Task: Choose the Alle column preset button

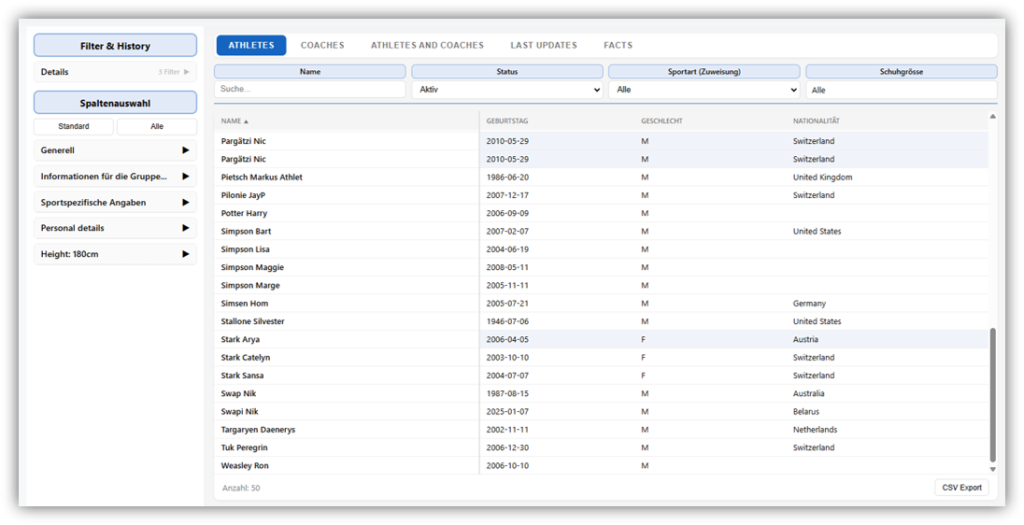Action: point(156,126)
